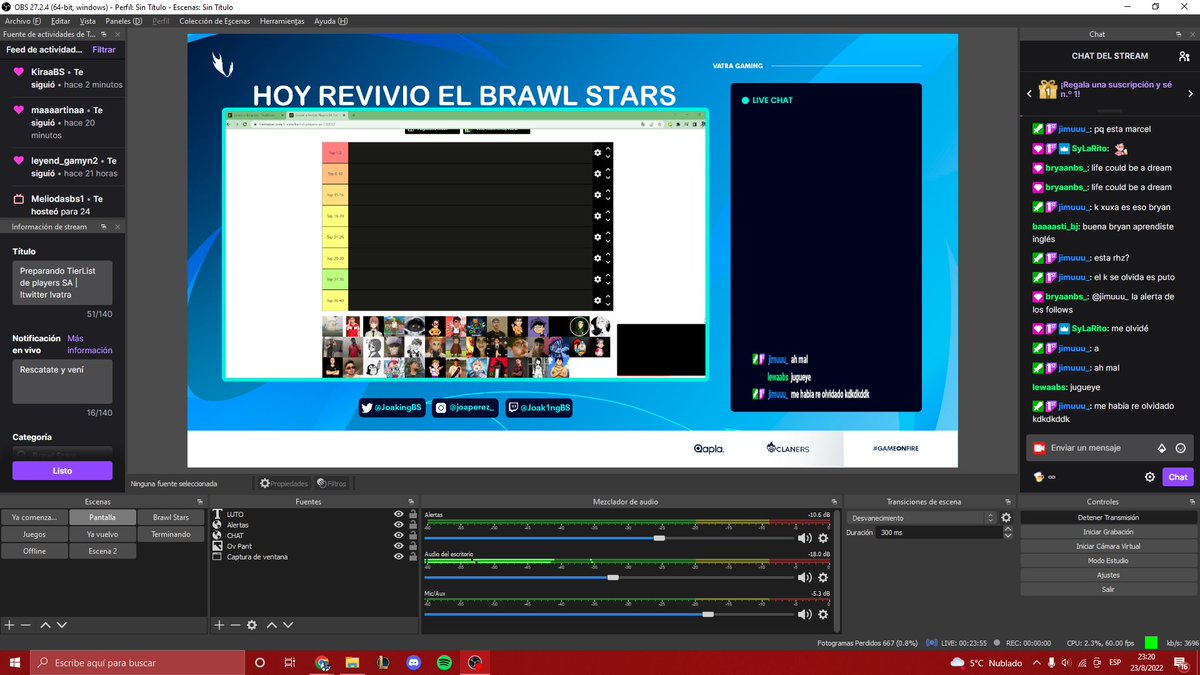
Task: Toggle visibility of the LUTO source
Action: click(x=399, y=514)
